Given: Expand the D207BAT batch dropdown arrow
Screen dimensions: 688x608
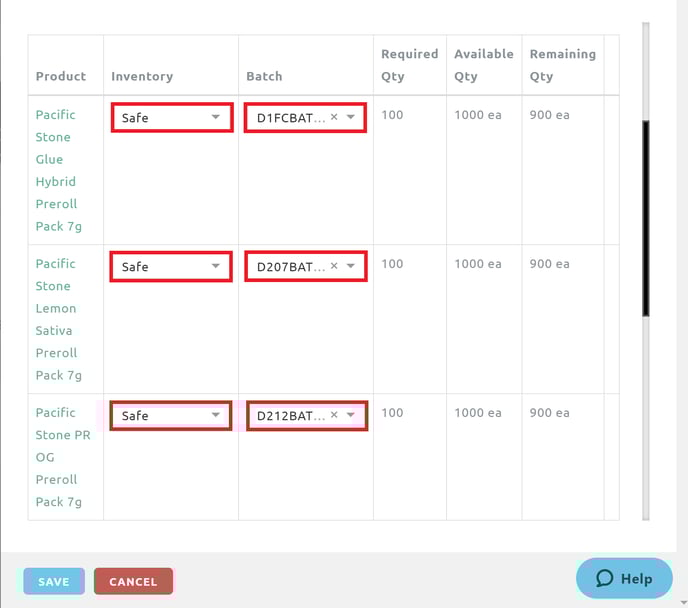Looking at the screenshot, I should pyautogui.click(x=351, y=266).
